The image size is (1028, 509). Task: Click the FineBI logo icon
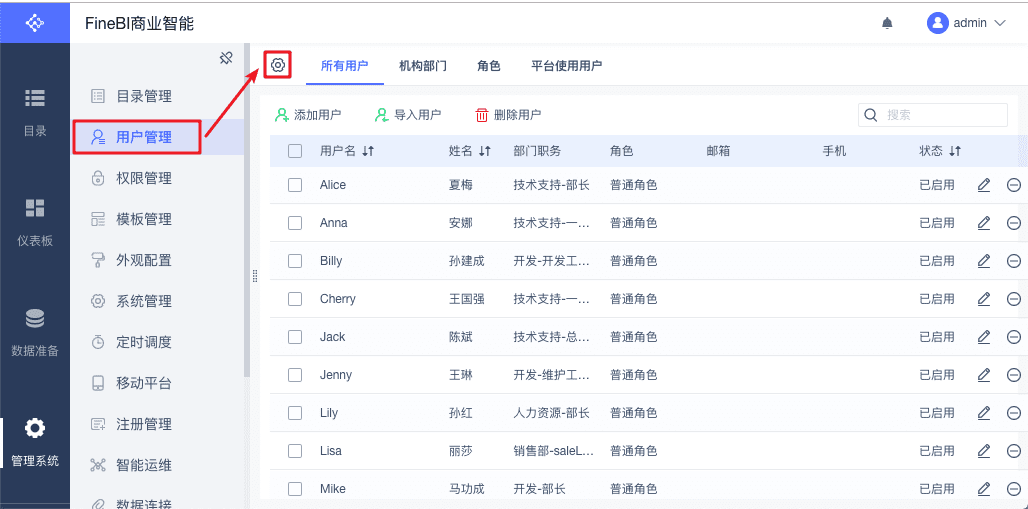point(35,22)
